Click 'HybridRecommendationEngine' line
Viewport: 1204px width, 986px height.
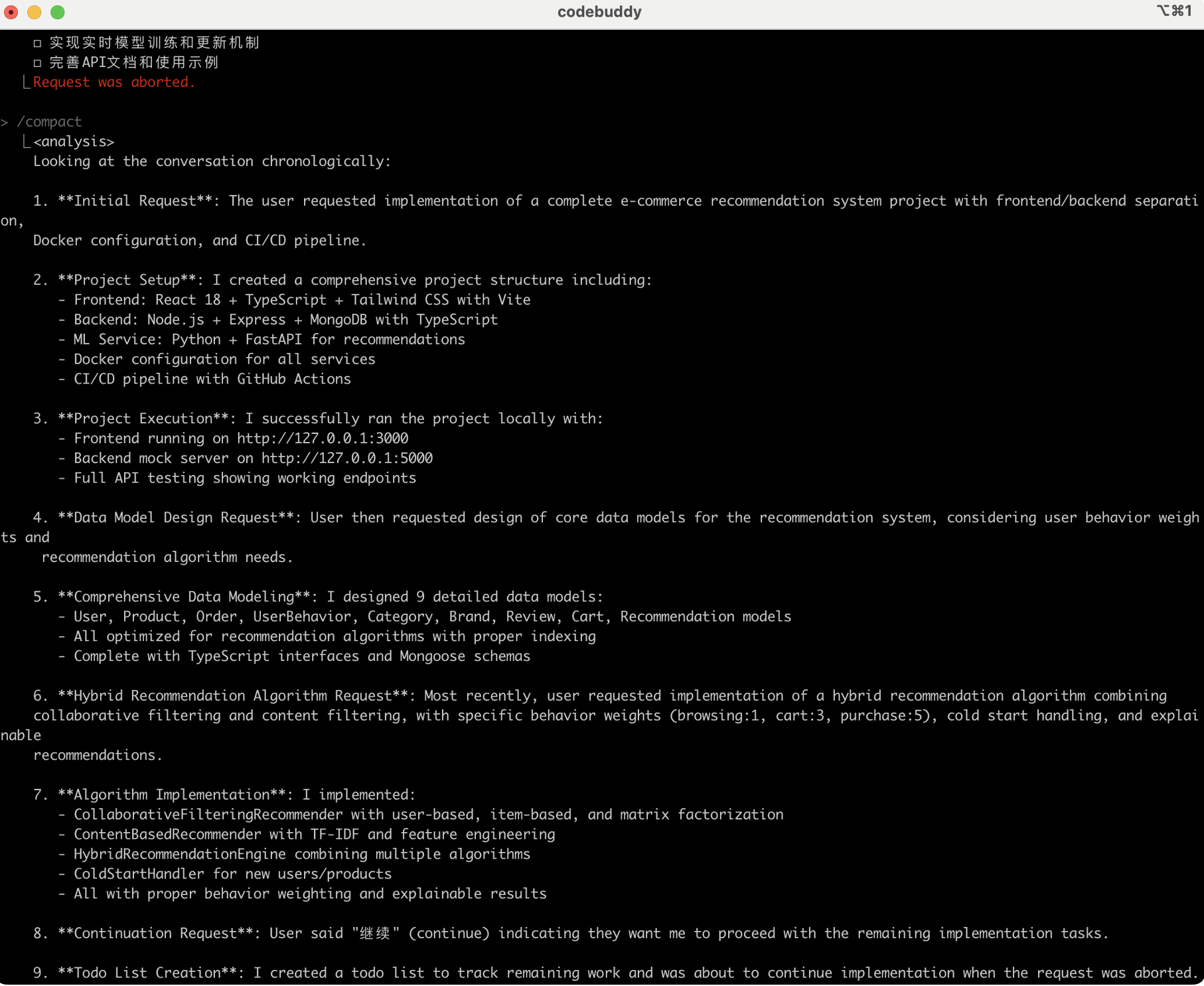click(295, 855)
